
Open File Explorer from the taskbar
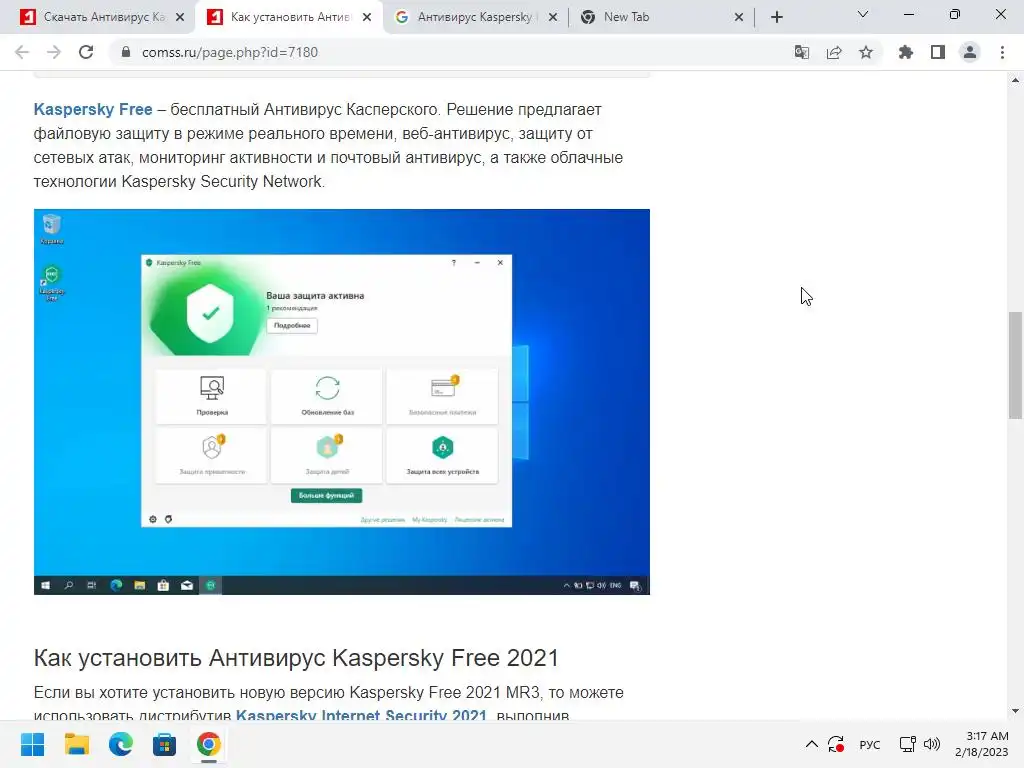76,744
